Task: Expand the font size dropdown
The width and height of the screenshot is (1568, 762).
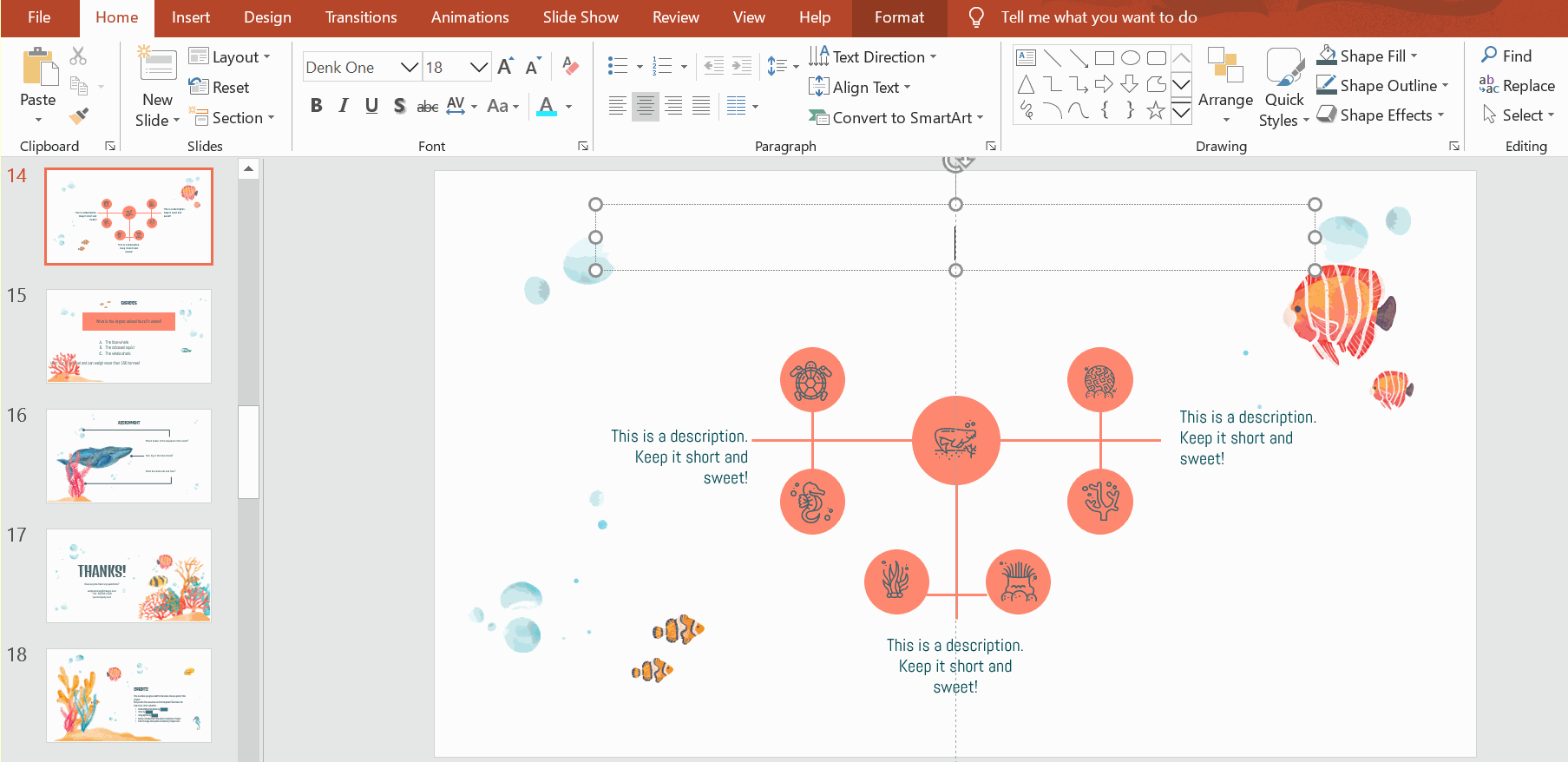Action: (478, 67)
